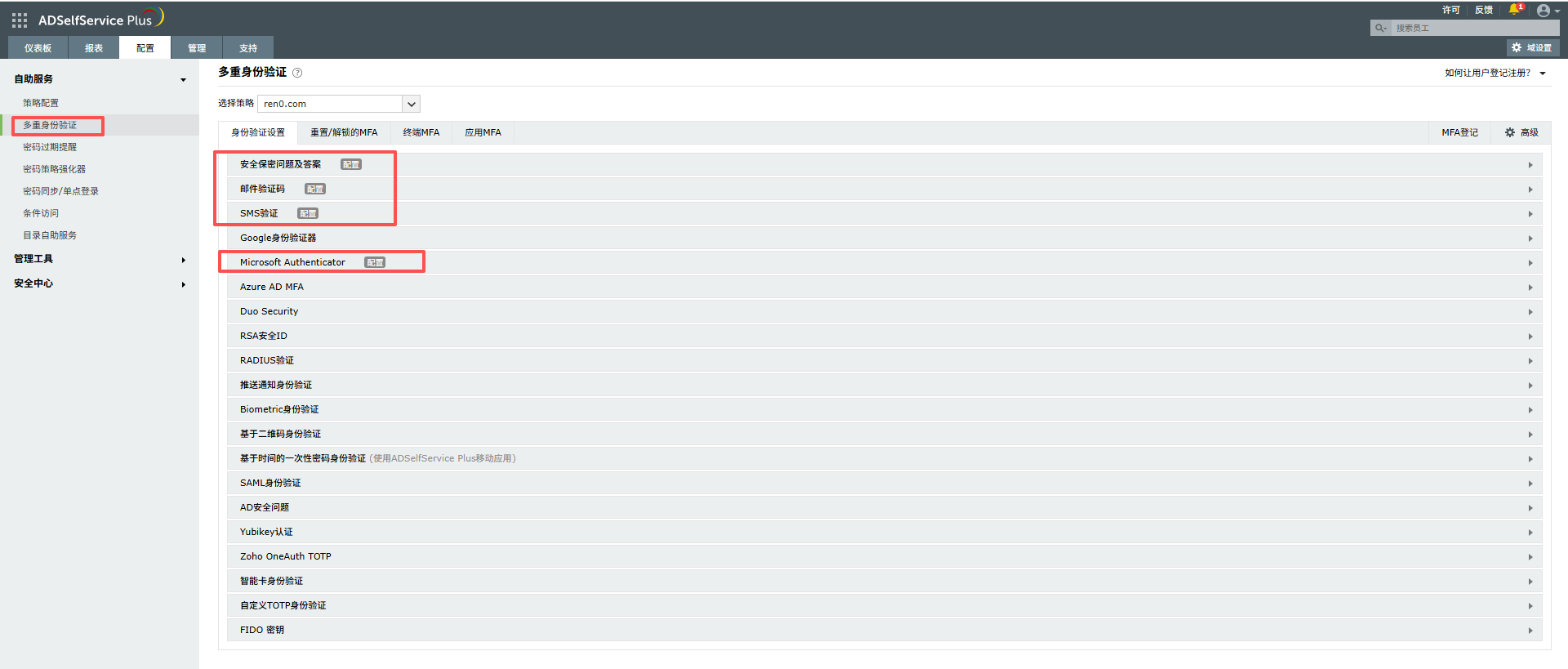Click the 域设置 gear button
This screenshot has height=669, width=1568.
pyautogui.click(x=1532, y=48)
